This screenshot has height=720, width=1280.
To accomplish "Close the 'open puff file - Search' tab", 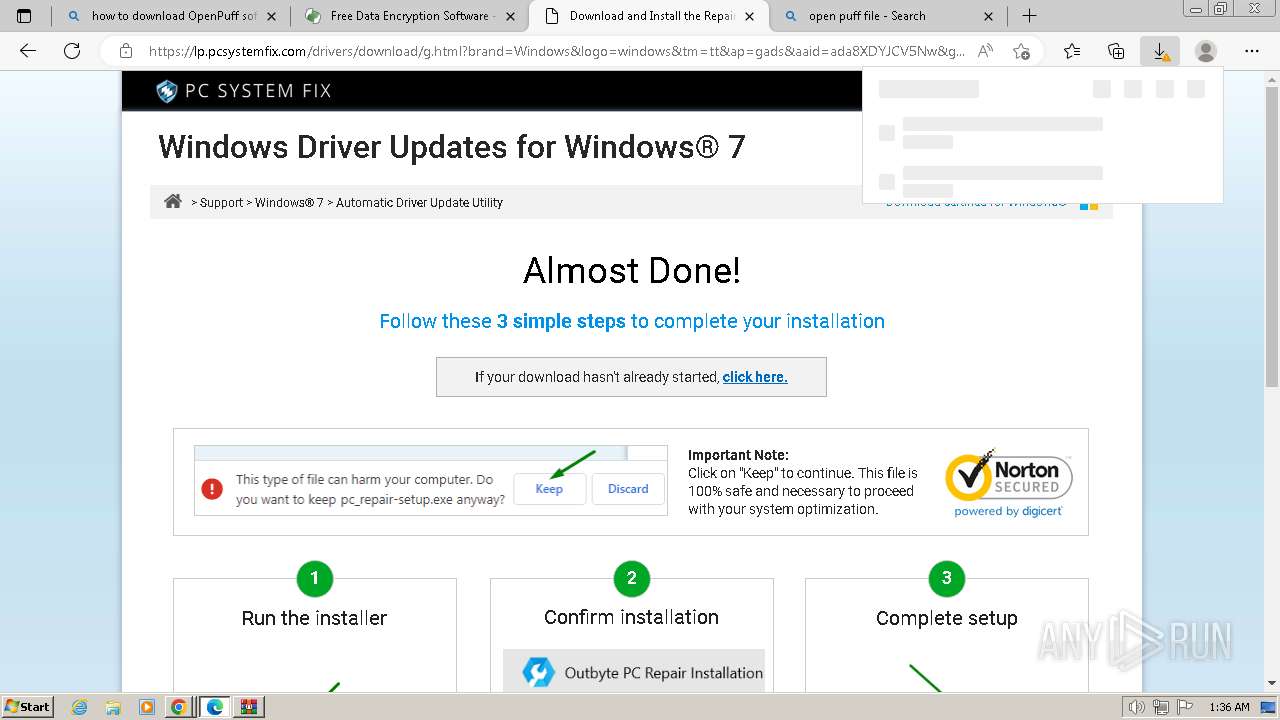I will click(989, 16).
